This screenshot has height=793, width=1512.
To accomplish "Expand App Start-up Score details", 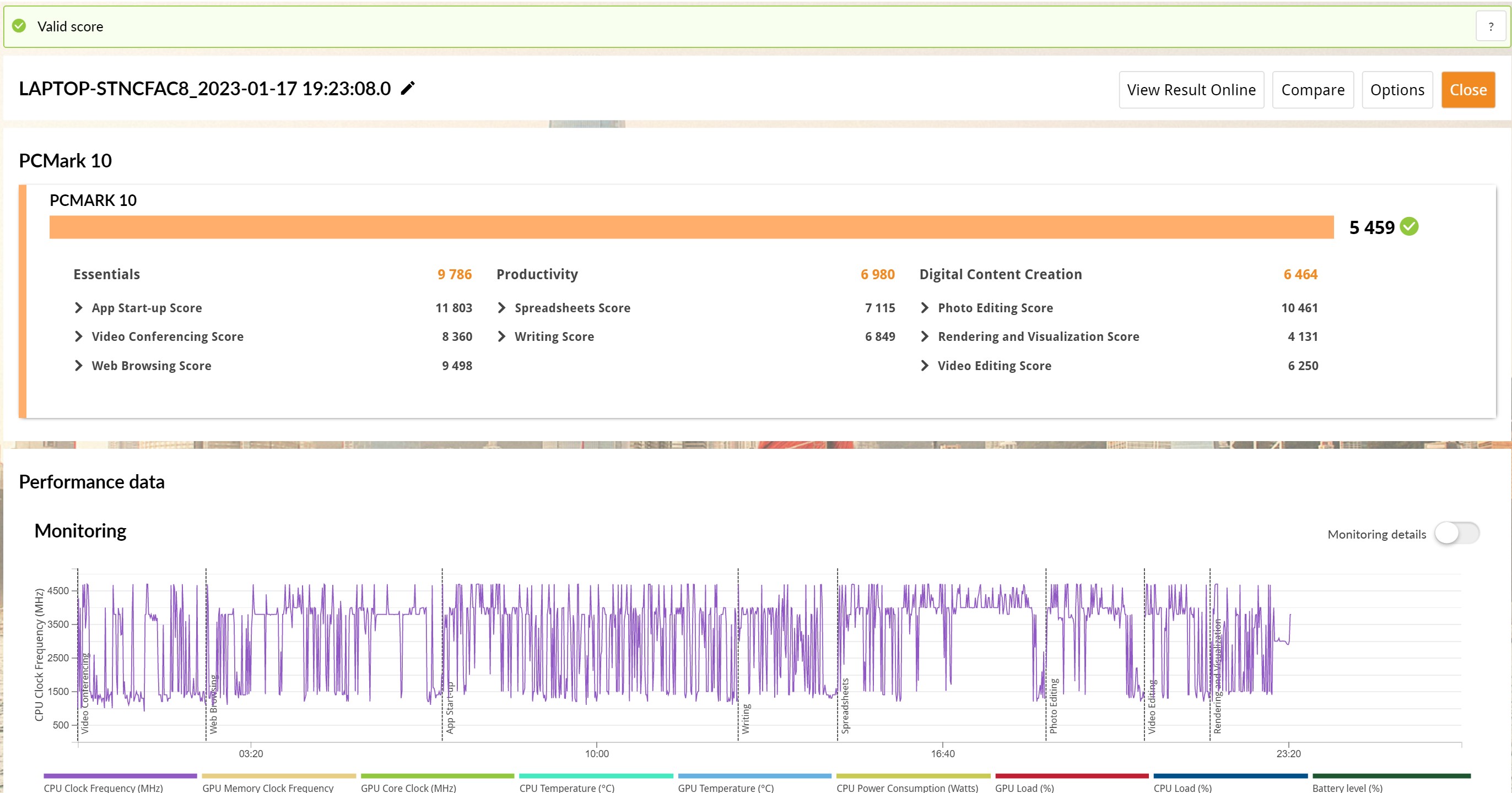I will [79, 308].
